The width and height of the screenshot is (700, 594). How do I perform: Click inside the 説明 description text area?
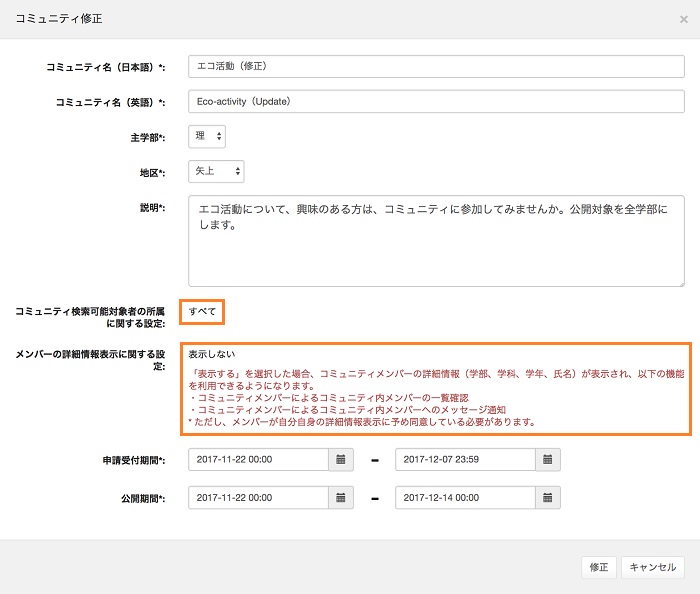pos(435,239)
